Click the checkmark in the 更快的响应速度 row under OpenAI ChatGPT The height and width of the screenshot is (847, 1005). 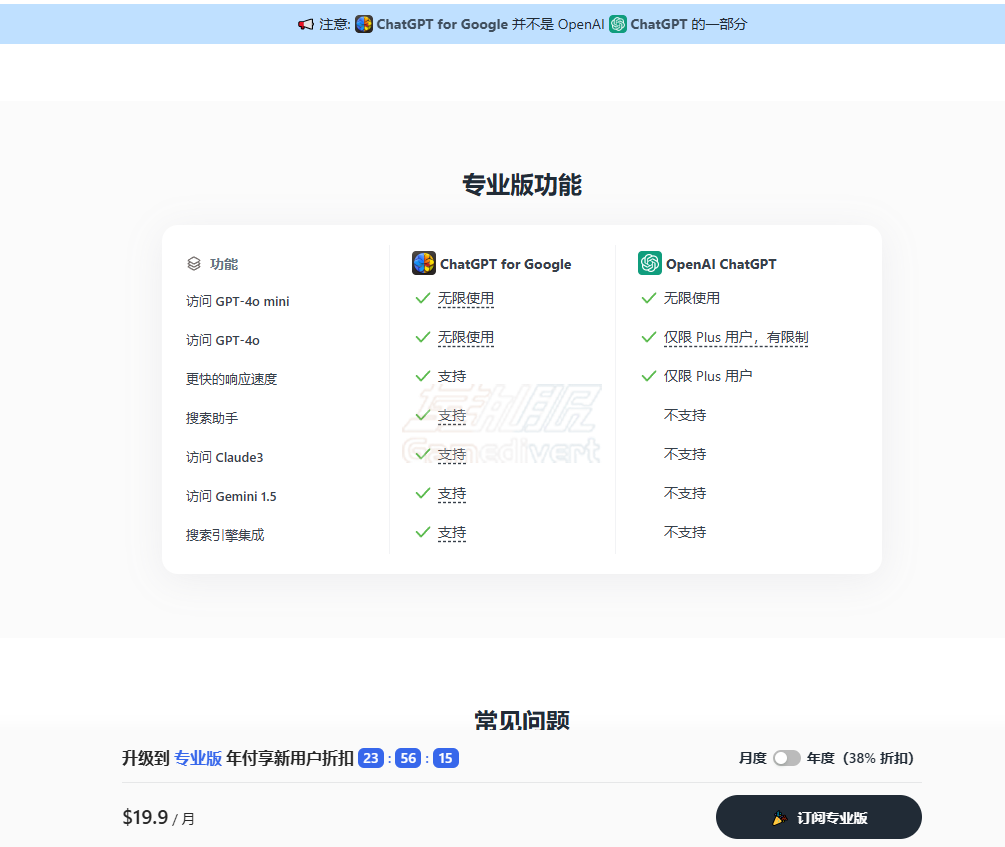tap(649, 376)
